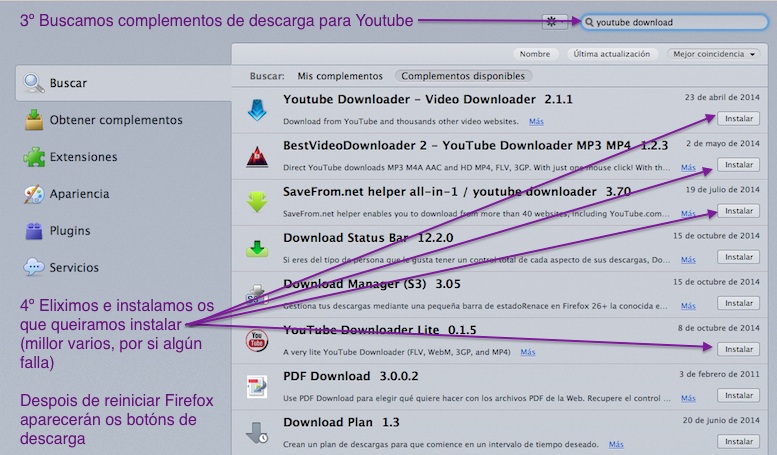Click Download Plan clock arrow icon
This screenshot has width=777, height=455.
point(257,433)
